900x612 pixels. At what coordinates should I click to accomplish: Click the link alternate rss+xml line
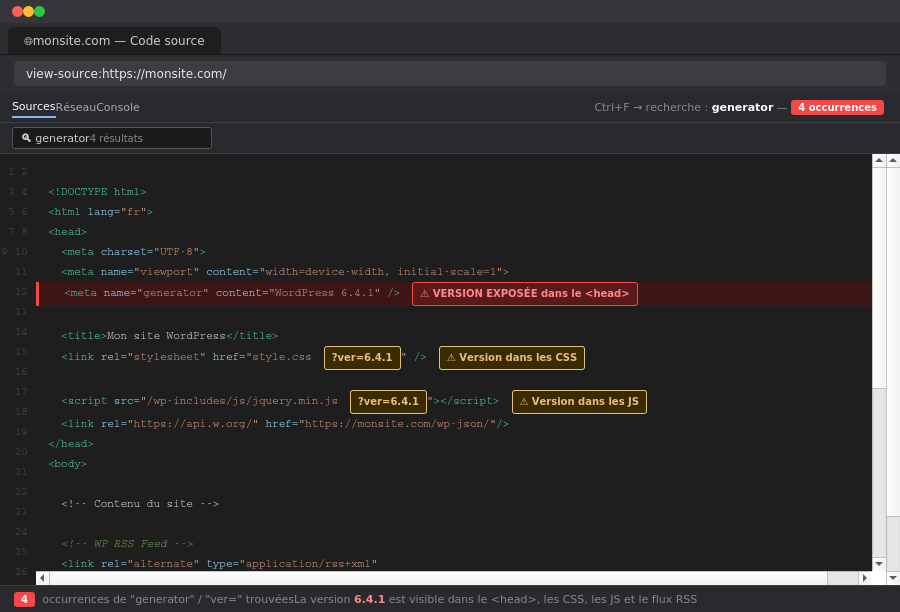[219, 564]
